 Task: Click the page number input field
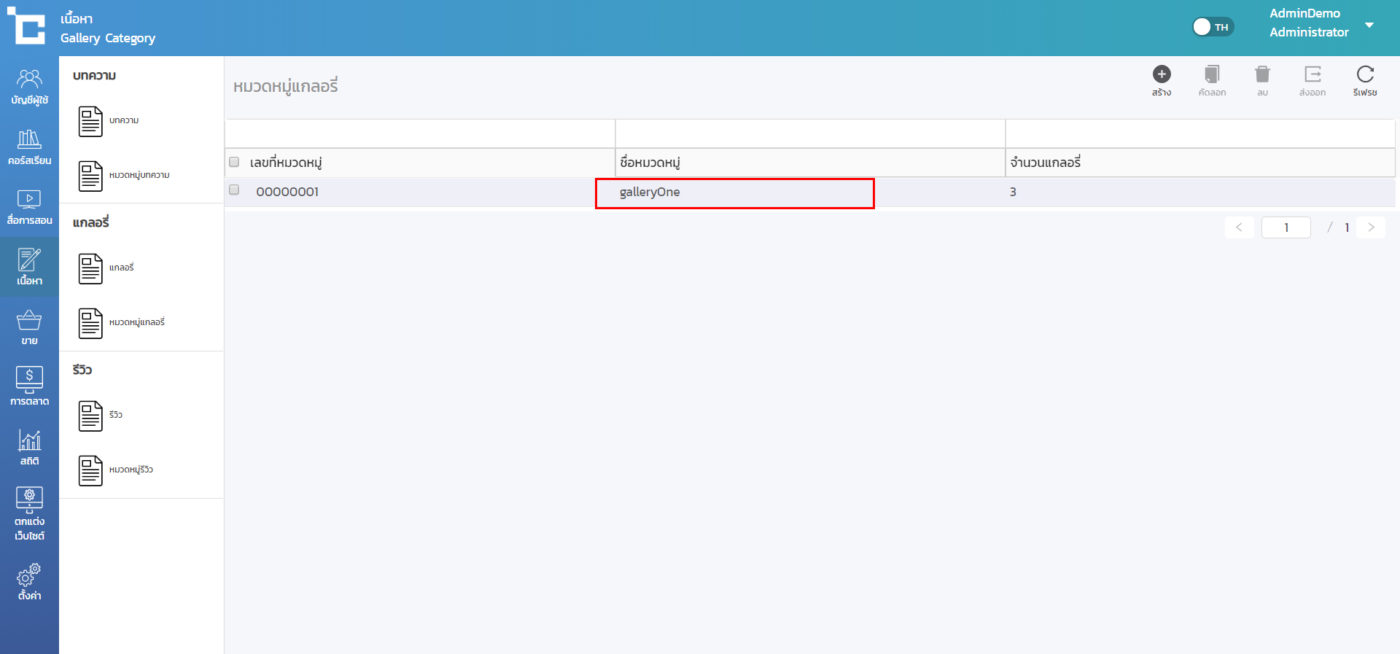click(1286, 227)
